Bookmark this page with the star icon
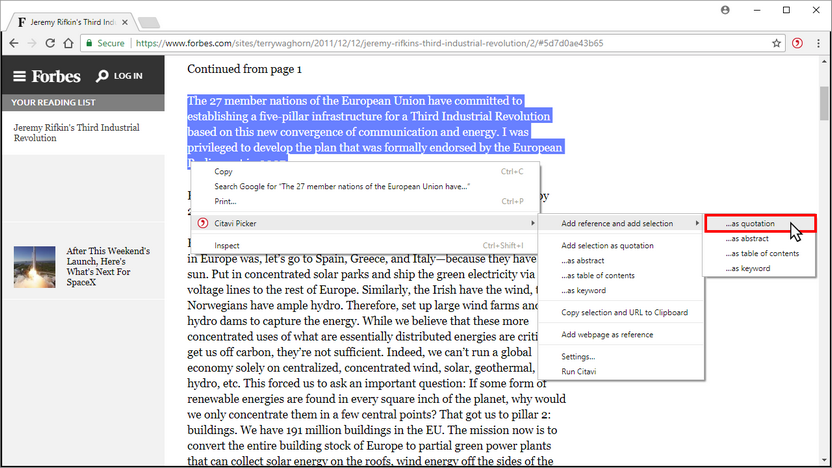 pos(776,44)
